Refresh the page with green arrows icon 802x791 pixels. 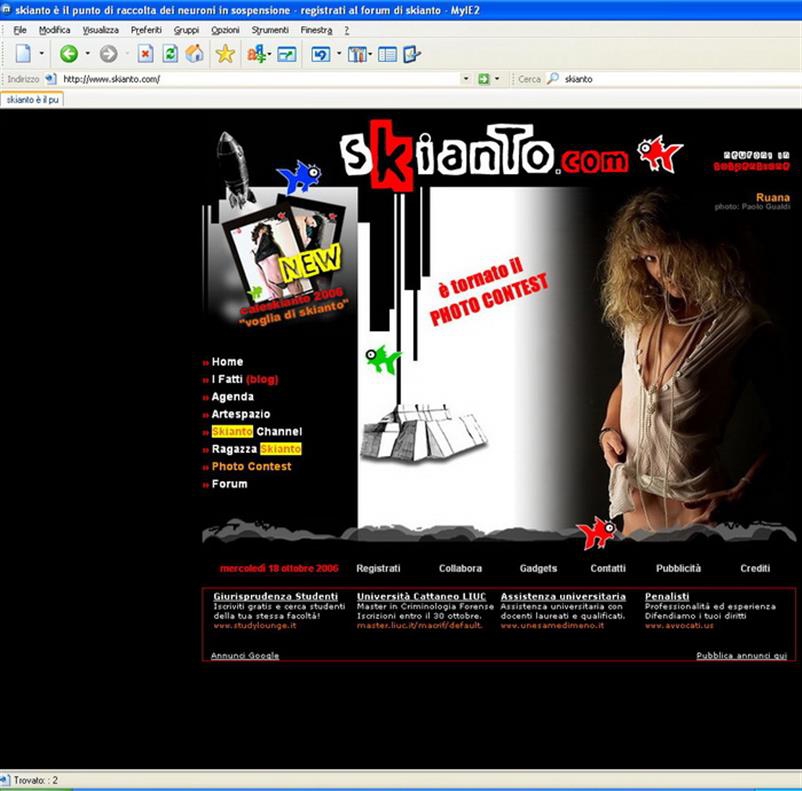[170, 53]
